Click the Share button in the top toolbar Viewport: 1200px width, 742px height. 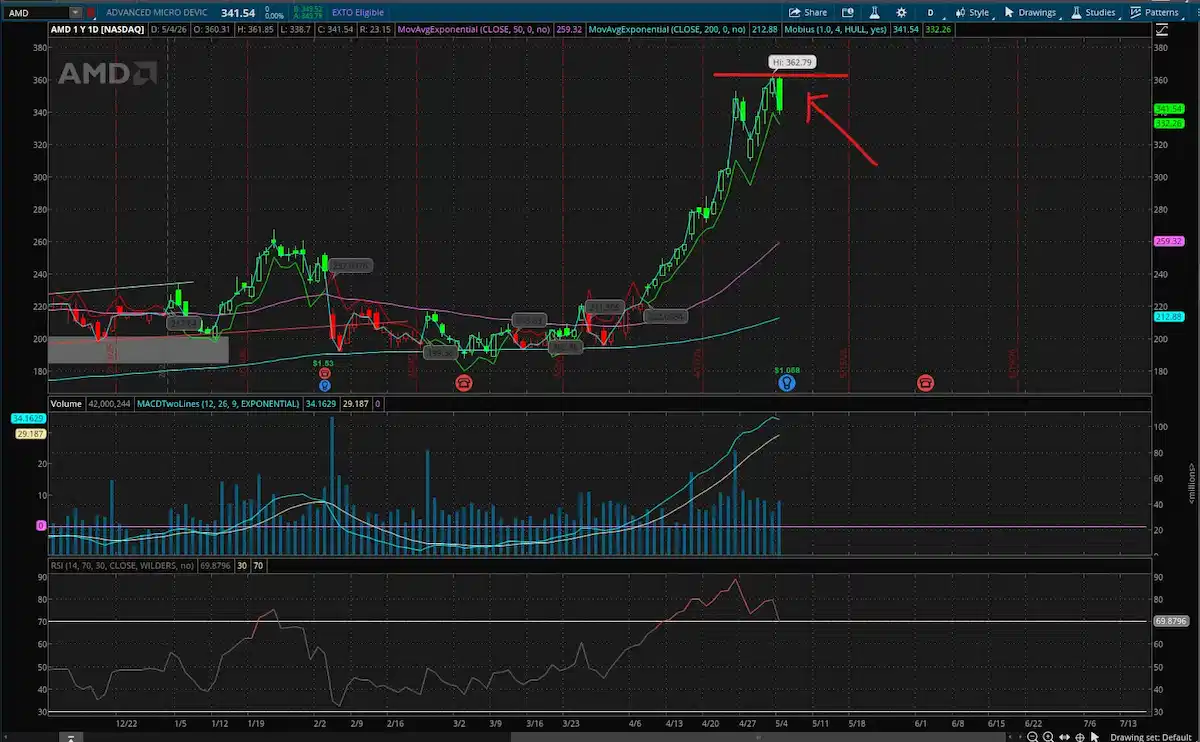click(807, 12)
